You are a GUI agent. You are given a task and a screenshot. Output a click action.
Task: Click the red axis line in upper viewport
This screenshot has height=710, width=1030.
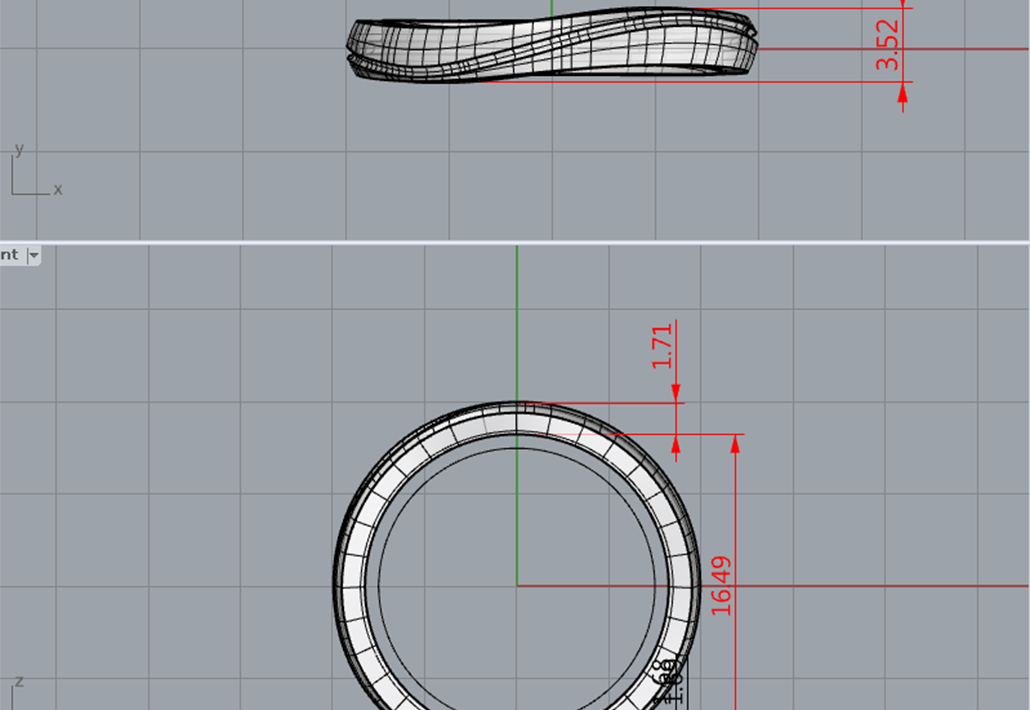tap(960, 48)
